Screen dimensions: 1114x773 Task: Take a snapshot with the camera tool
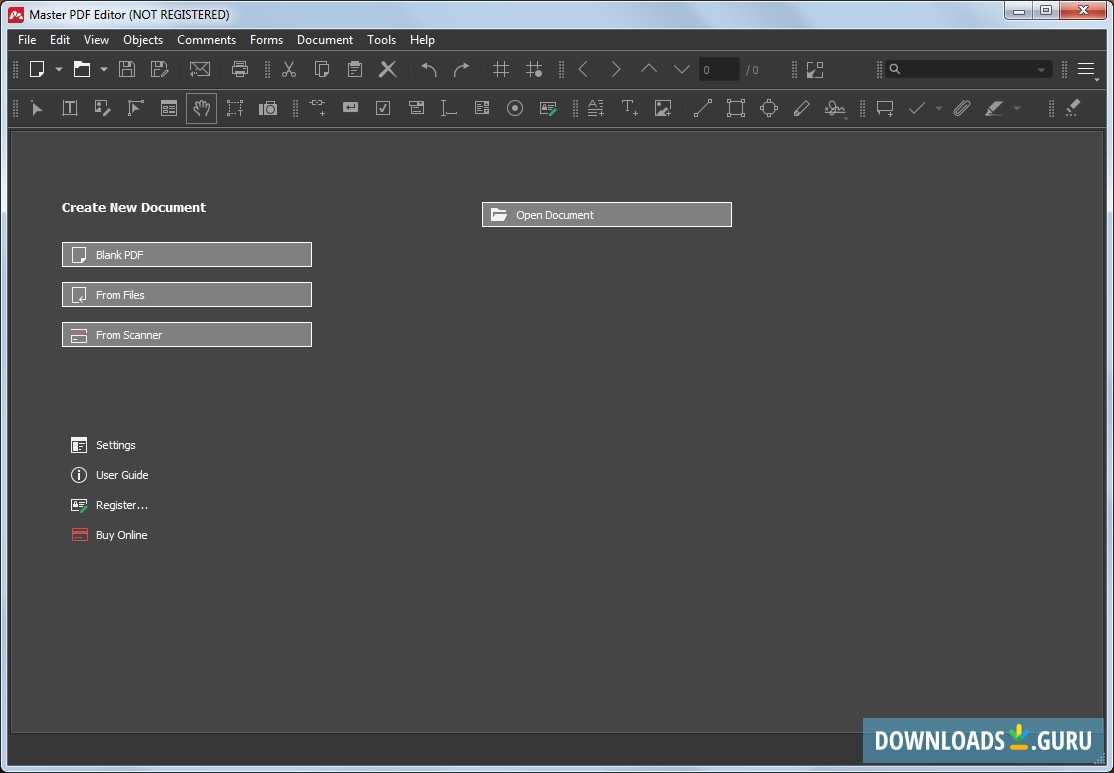click(x=268, y=108)
